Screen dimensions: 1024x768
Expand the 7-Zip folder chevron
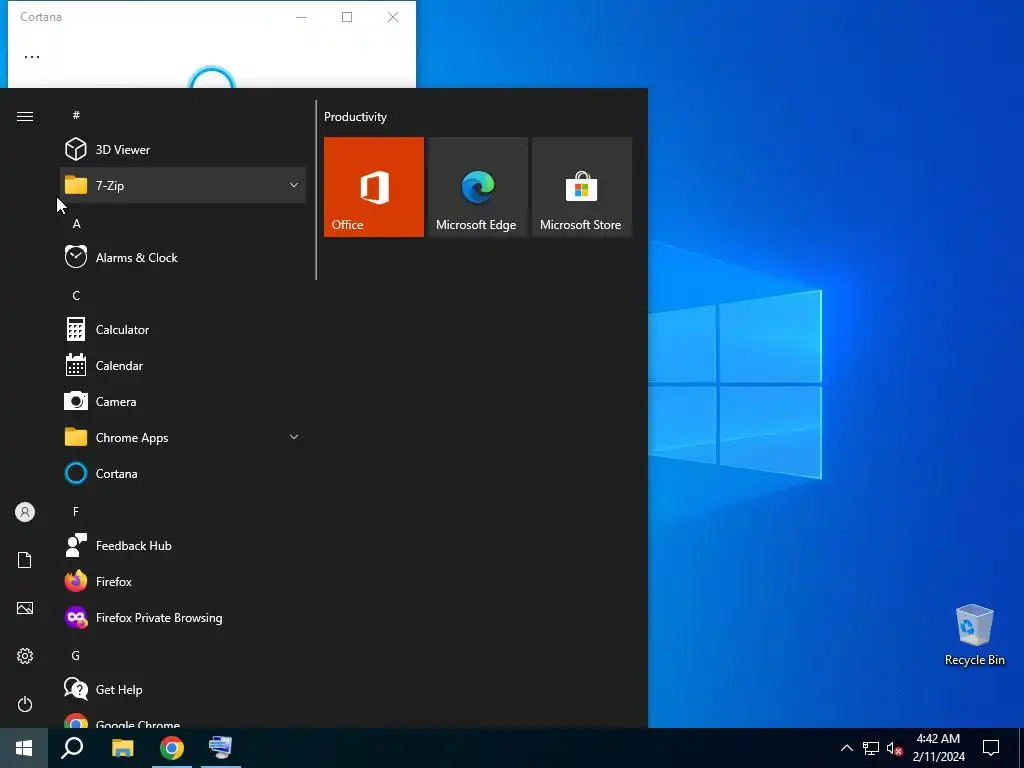point(294,185)
